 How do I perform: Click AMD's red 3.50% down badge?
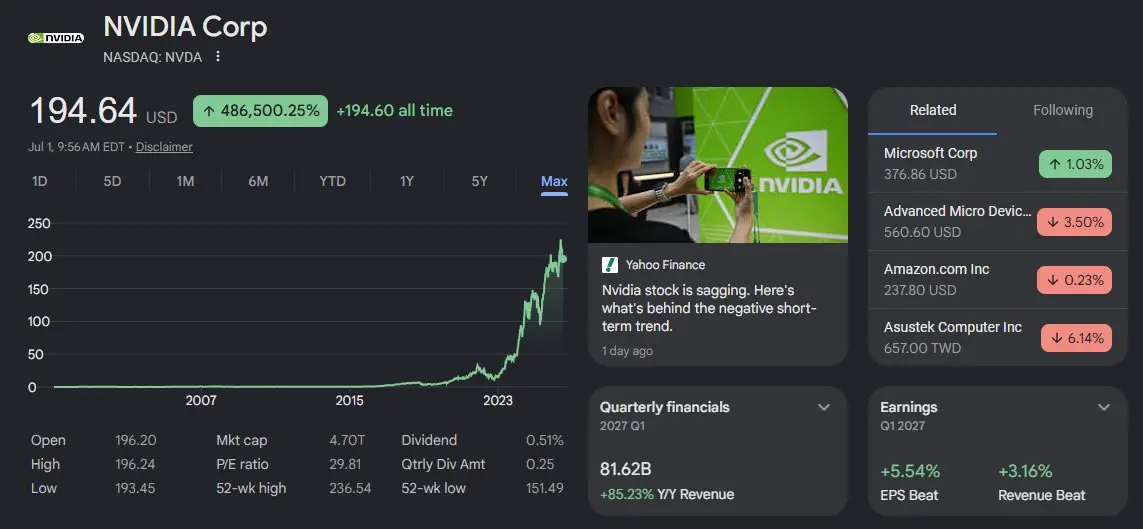(x=1074, y=222)
